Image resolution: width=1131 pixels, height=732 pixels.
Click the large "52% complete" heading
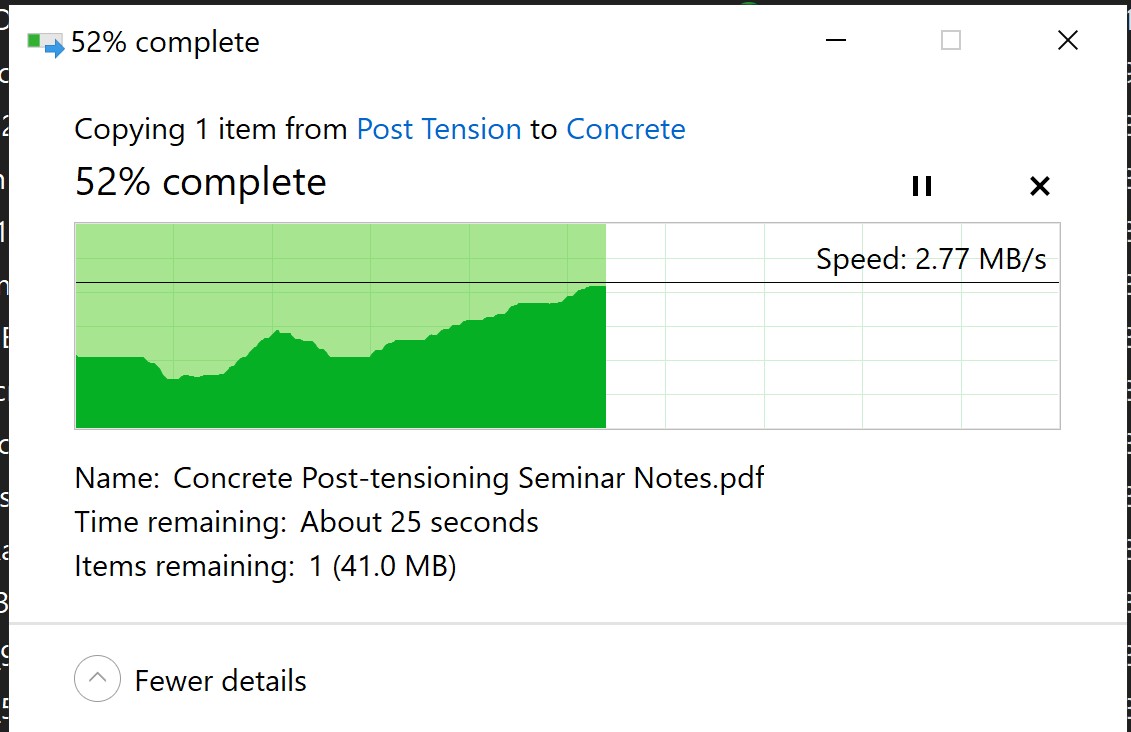(200, 183)
